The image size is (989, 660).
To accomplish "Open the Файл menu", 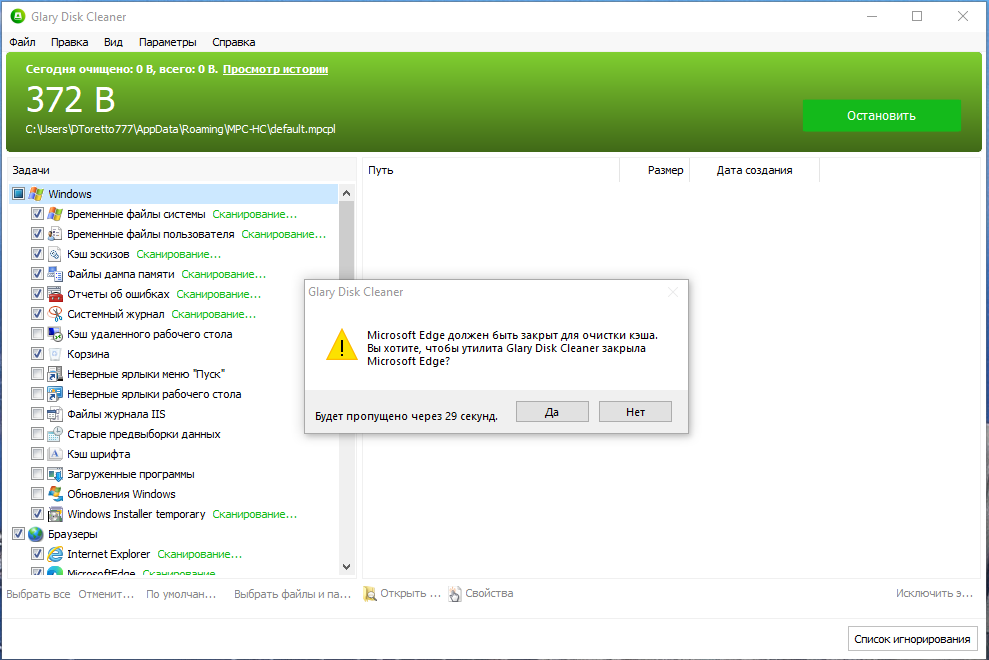I will 21,42.
